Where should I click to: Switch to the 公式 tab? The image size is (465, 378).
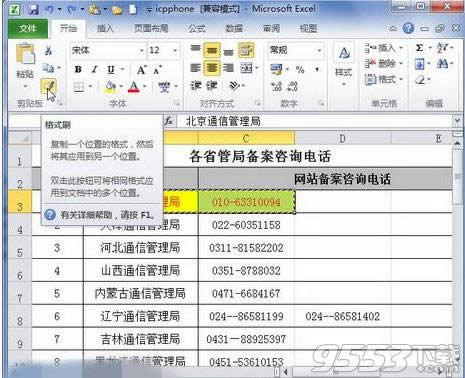click(197, 28)
